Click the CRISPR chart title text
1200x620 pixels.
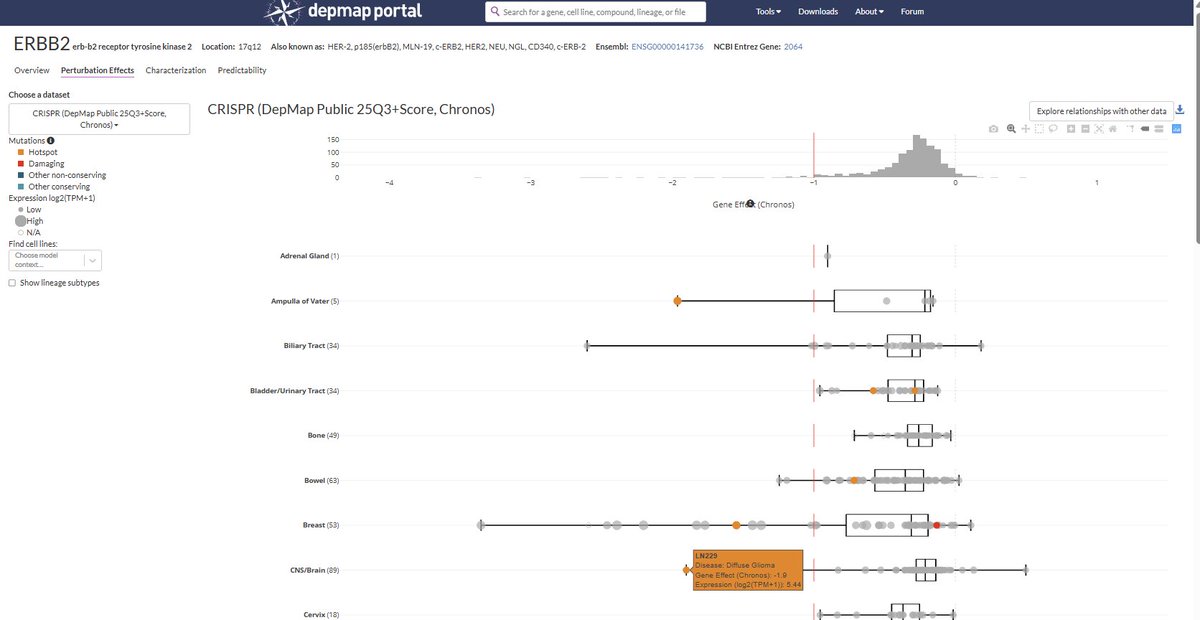click(351, 109)
